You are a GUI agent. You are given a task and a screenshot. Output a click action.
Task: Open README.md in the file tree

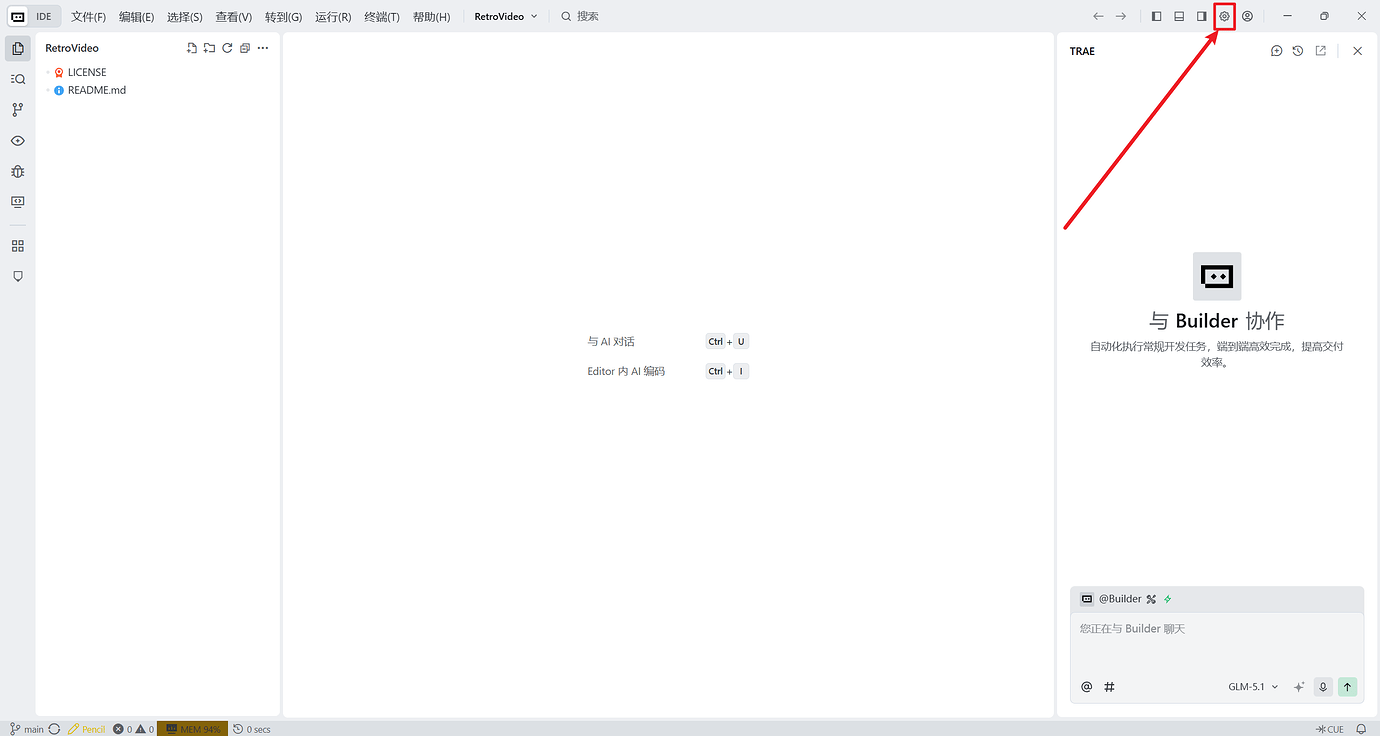(97, 90)
